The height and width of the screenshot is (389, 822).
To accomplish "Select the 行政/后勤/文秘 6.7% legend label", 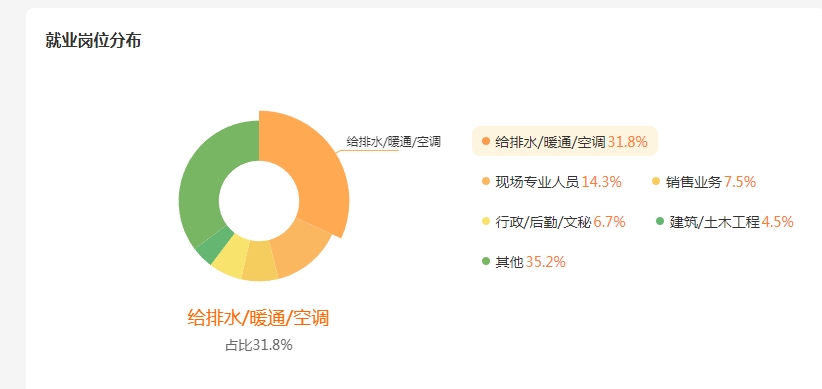I will tap(554, 222).
